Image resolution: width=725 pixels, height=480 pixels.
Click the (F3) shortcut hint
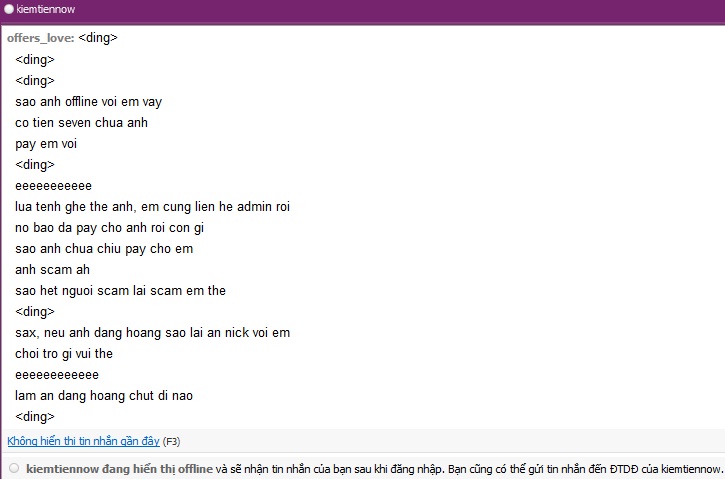pos(172,441)
